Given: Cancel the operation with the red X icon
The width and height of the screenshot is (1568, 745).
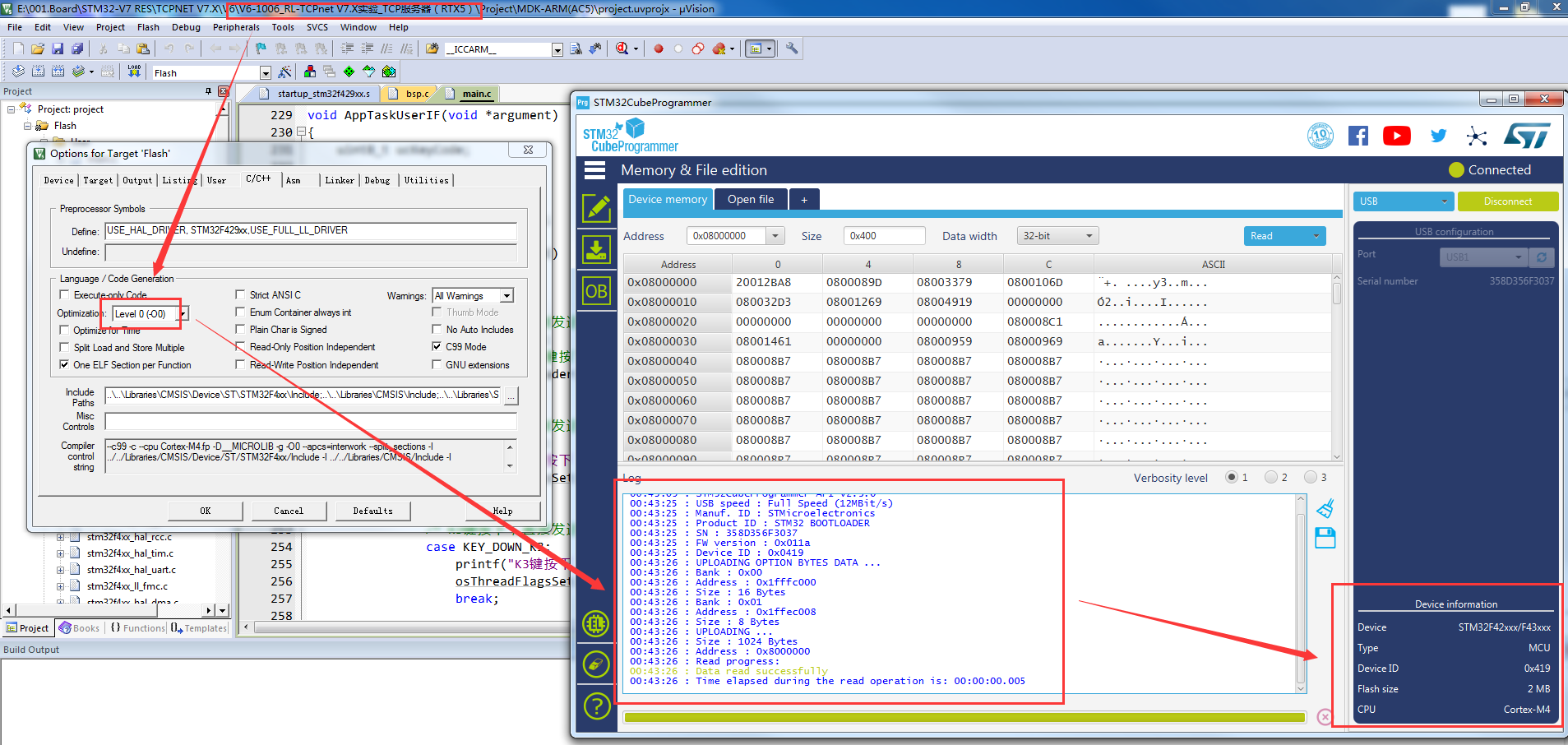Looking at the screenshot, I should [1324, 717].
